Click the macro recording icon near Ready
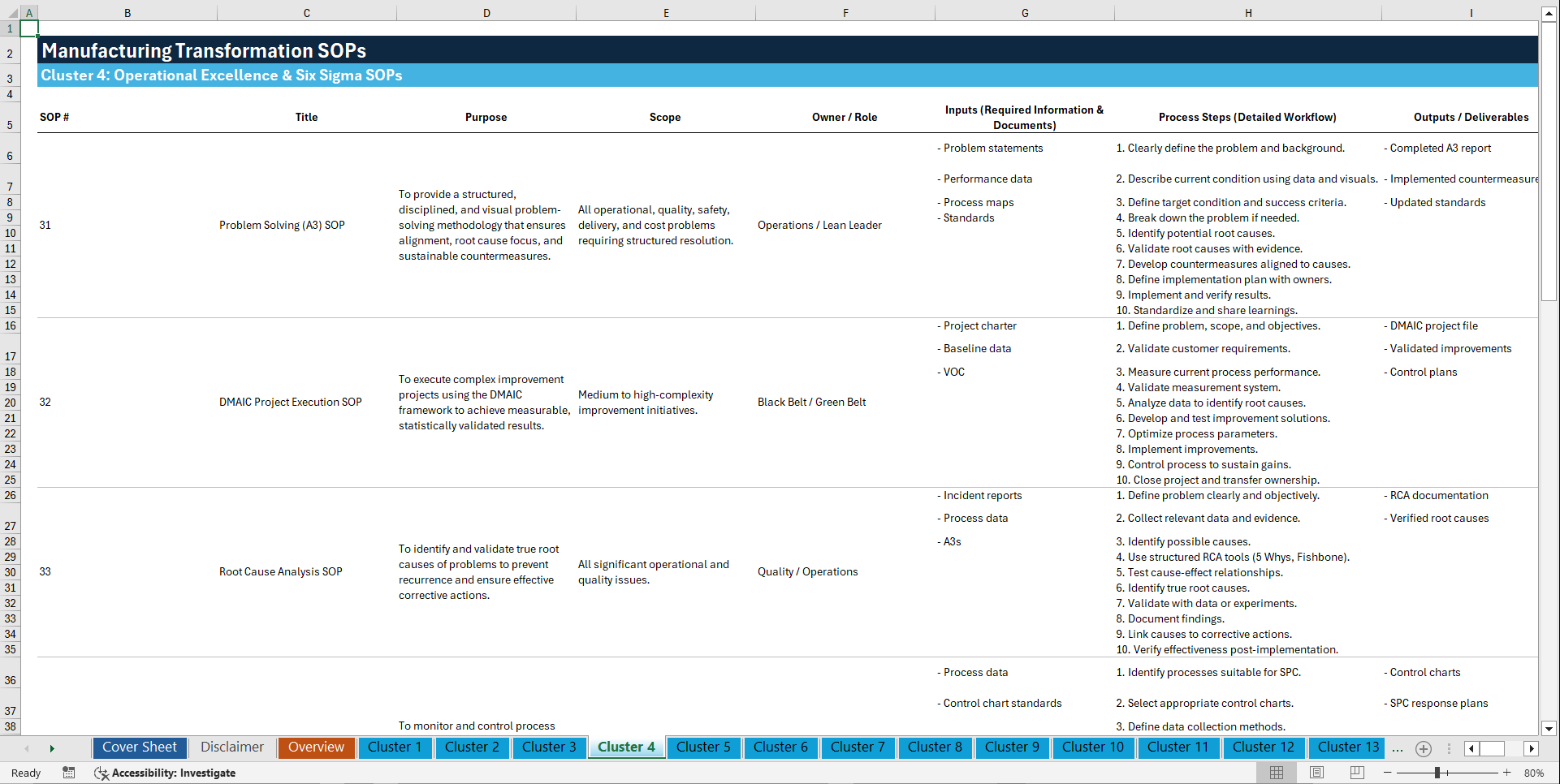1560x784 pixels. (x=69, y=773)
